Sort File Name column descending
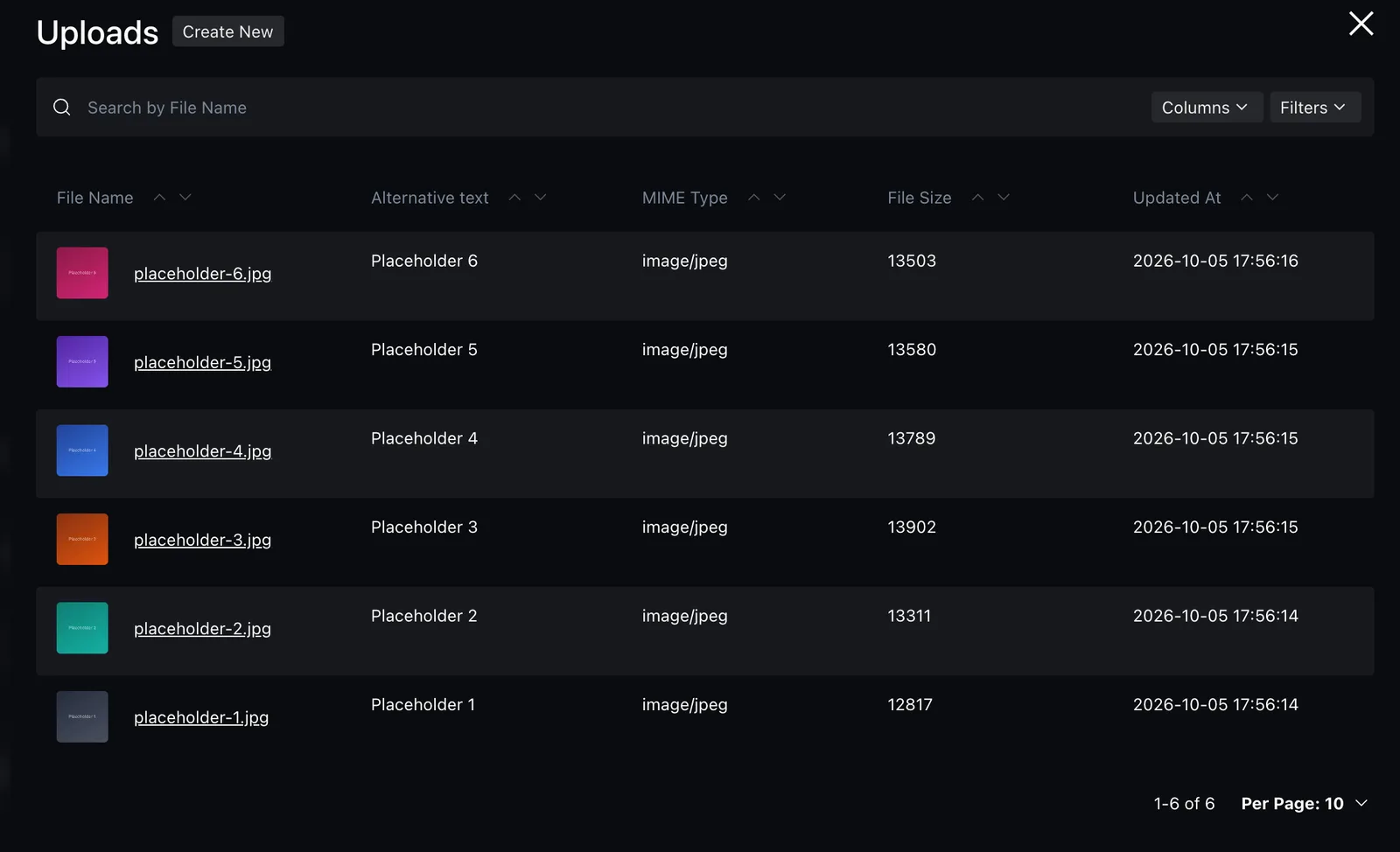The image size is (1400, 852). (x=185, y=198)
